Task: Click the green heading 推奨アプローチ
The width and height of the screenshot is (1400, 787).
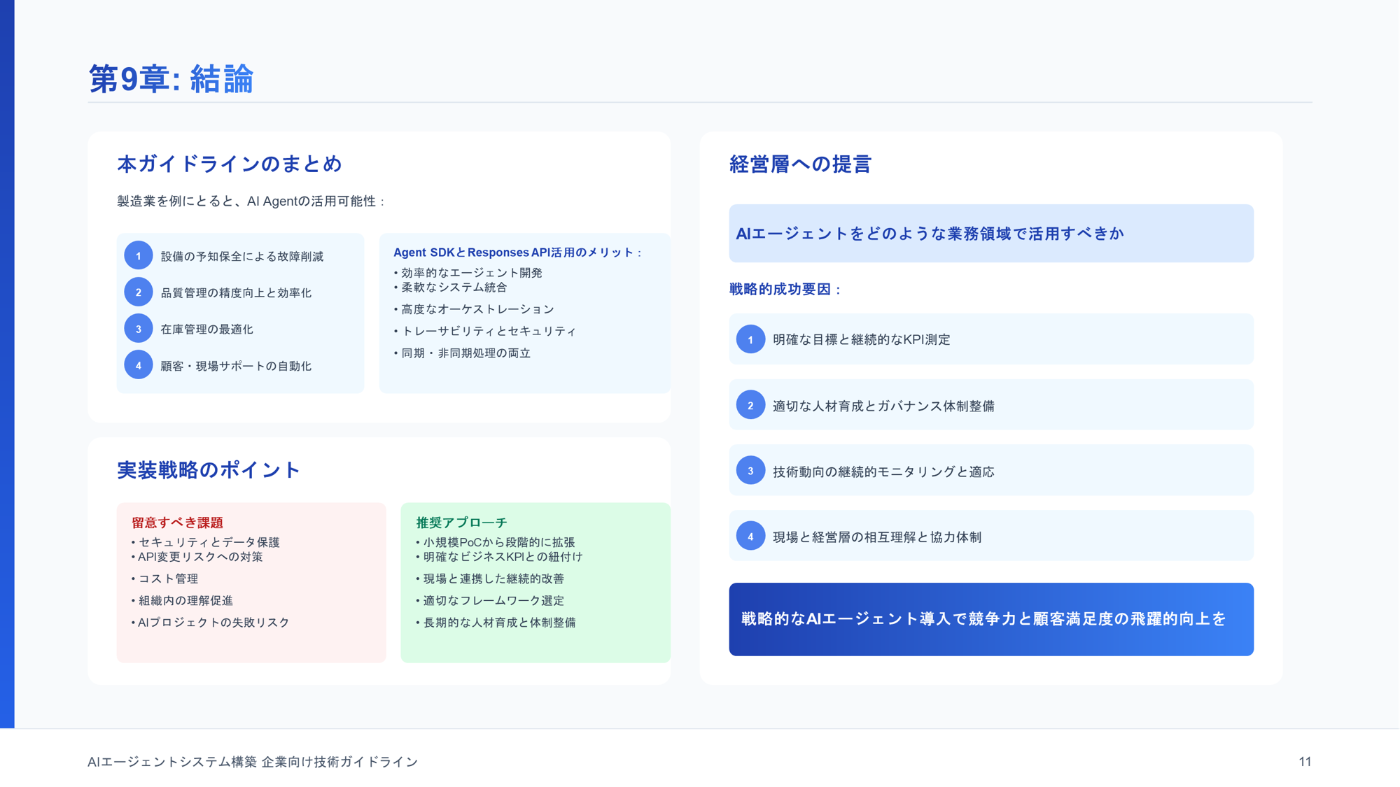Action: point(462,522)
